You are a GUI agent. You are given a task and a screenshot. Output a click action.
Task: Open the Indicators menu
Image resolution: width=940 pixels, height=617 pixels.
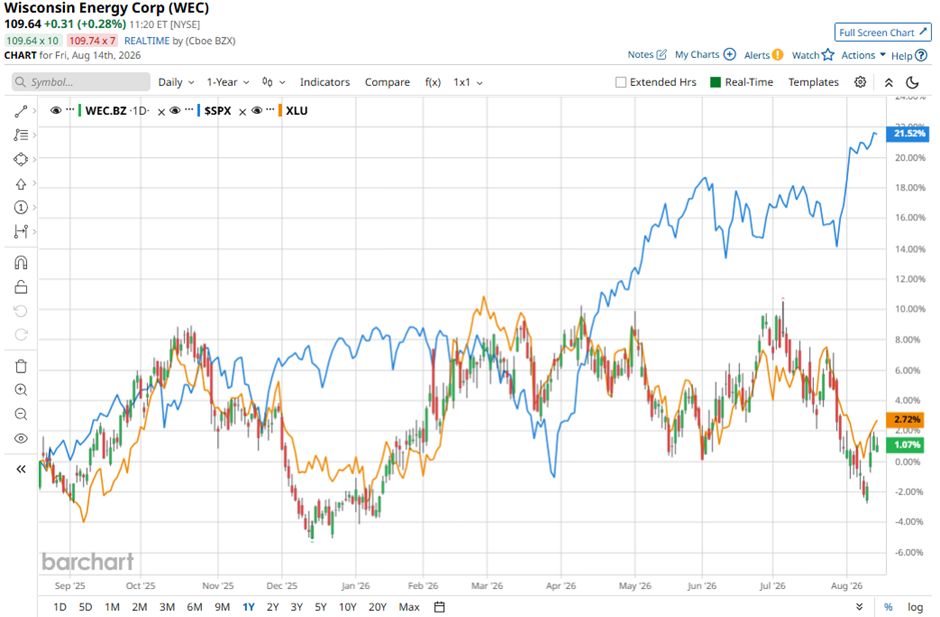pos(325,82)
